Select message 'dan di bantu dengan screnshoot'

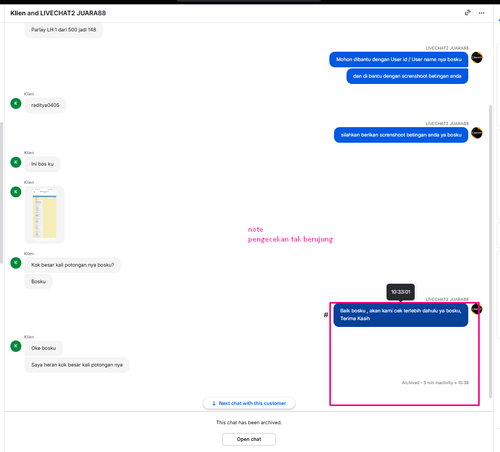407,76
